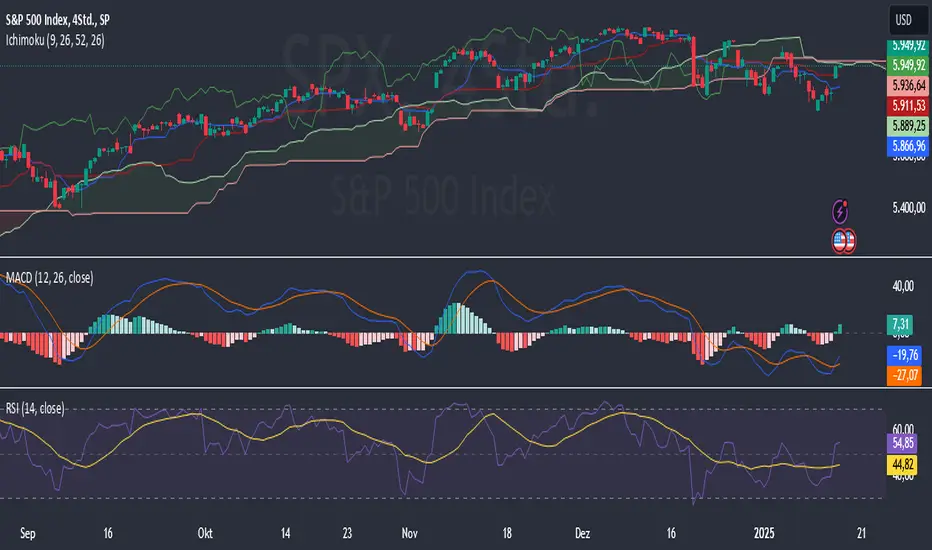Select the RSI (14, close) indicator legend
Viewport: 932px width, 550px height.
pos(35,408)
